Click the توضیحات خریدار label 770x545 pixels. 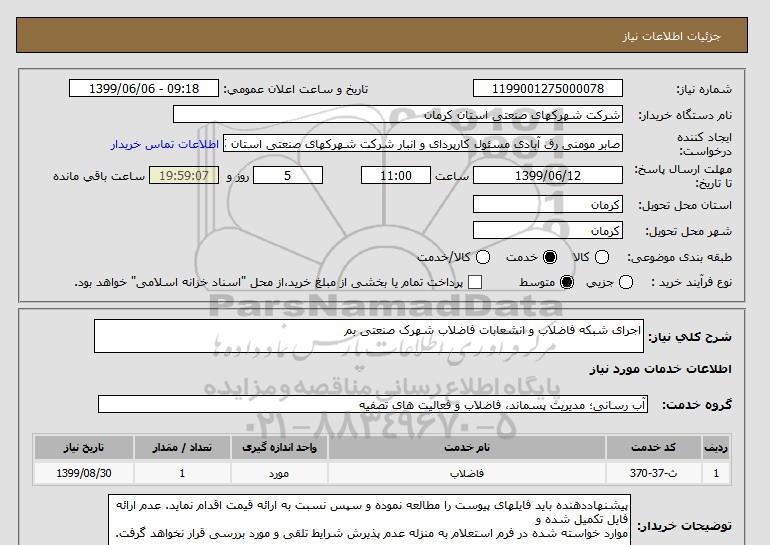(685, 526)
